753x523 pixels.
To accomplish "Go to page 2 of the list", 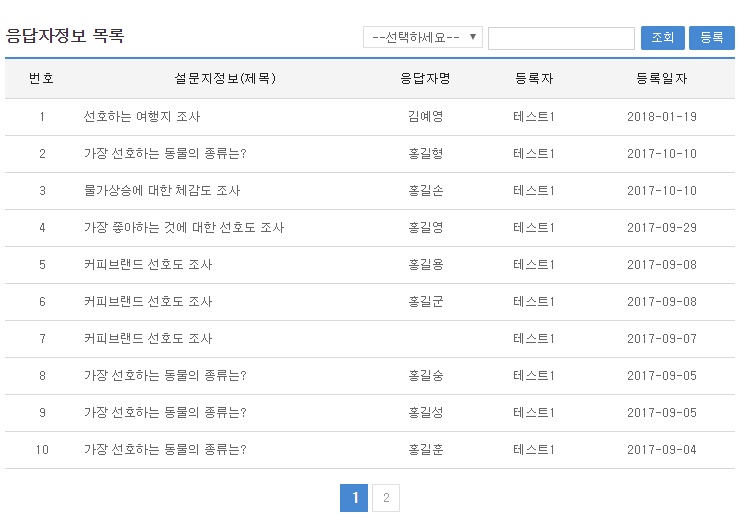I will [386, 498].
